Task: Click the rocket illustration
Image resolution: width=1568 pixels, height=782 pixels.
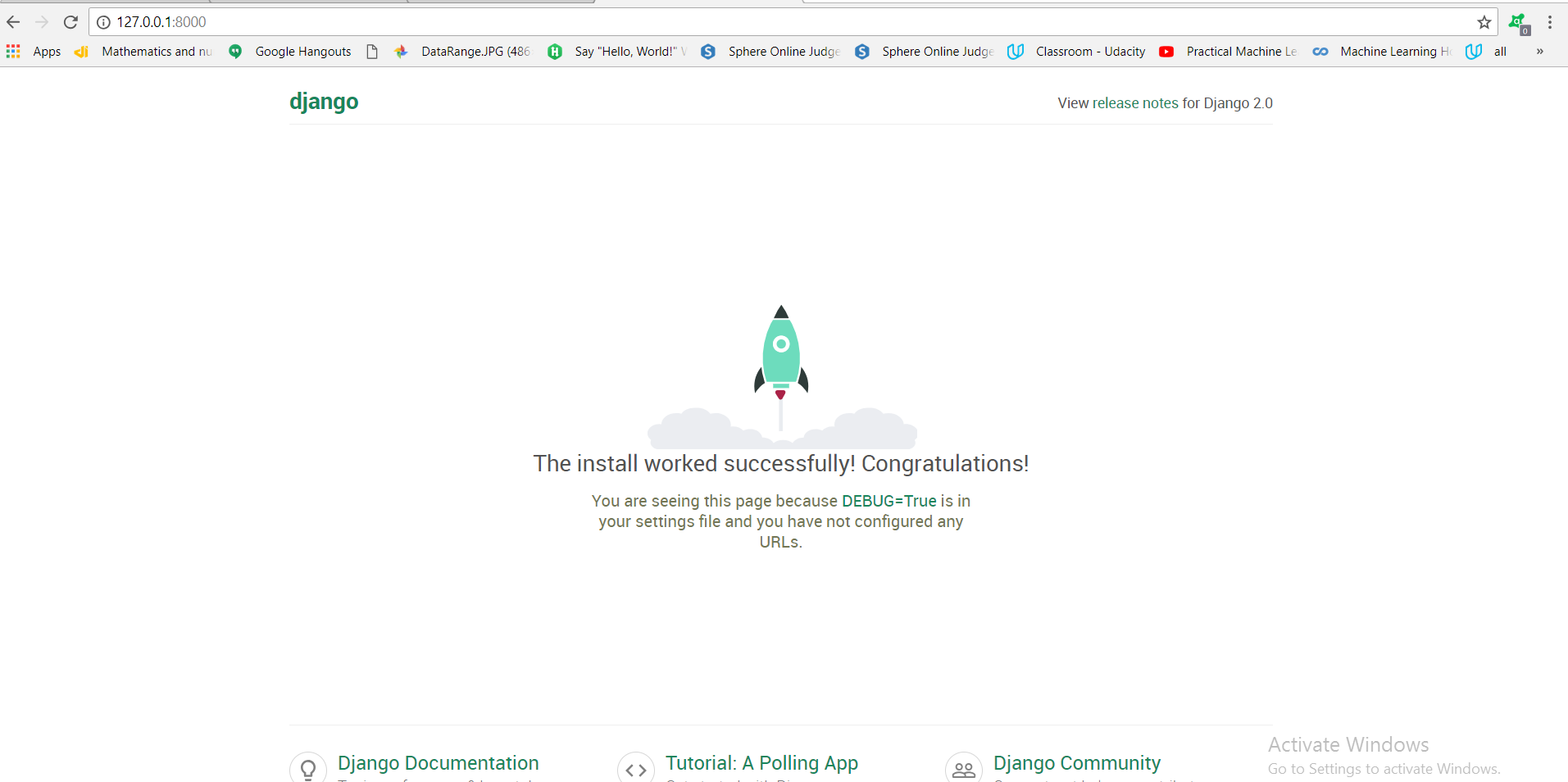Action: click(x=781, y=375)
